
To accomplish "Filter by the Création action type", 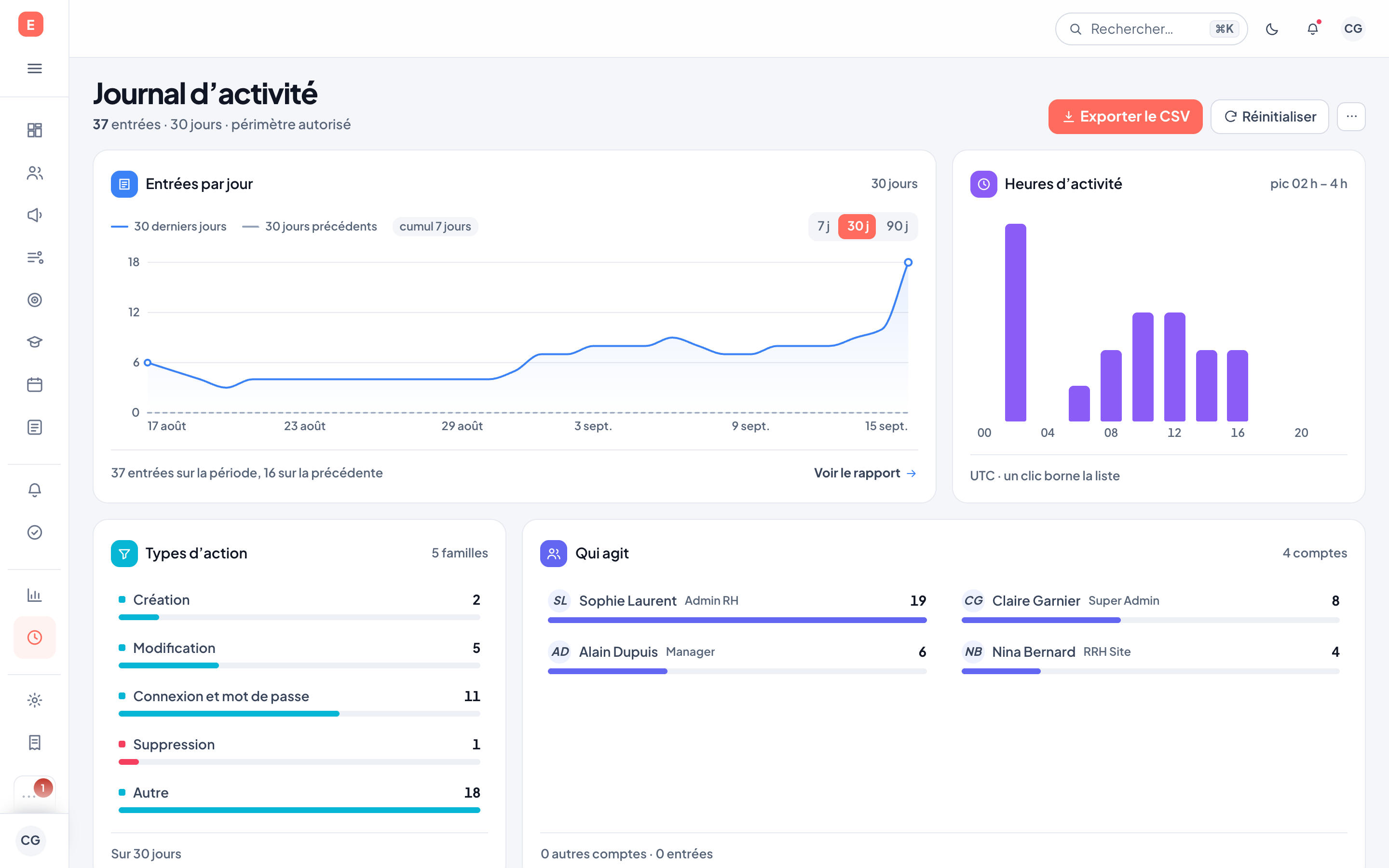I will [x=299, y=605].
